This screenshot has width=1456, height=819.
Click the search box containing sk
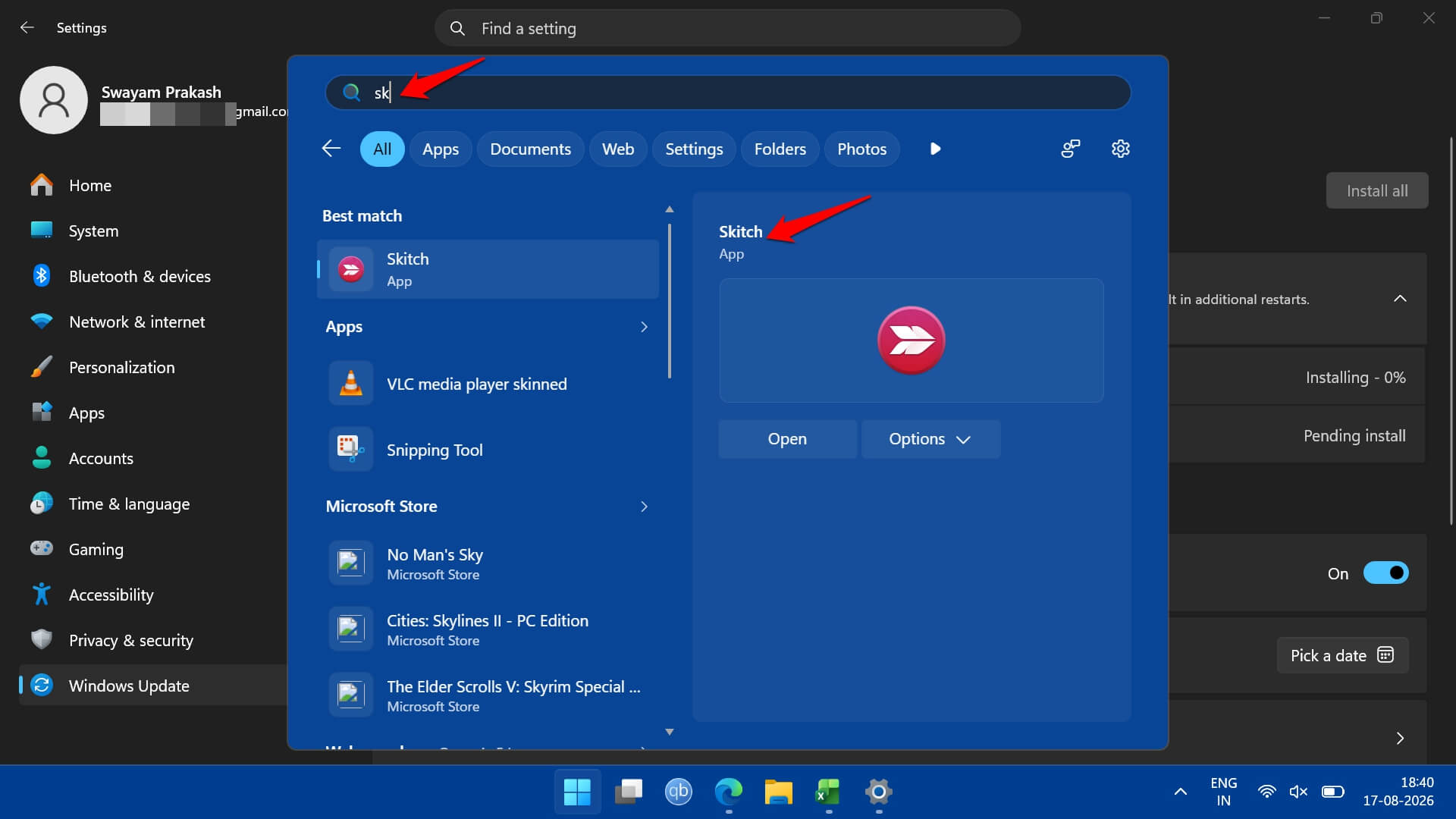728,93
